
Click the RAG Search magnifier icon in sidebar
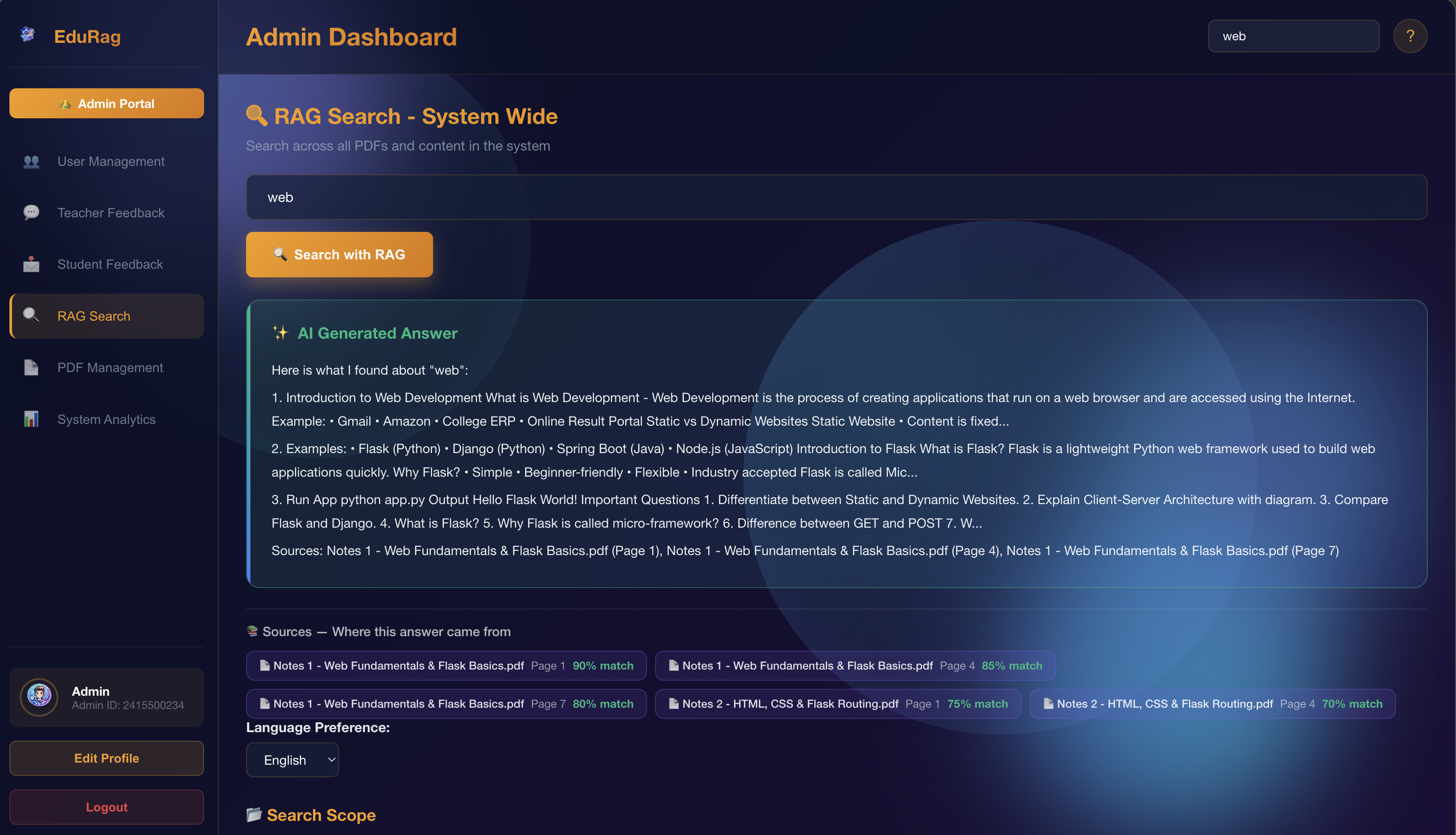coord(31,315)
